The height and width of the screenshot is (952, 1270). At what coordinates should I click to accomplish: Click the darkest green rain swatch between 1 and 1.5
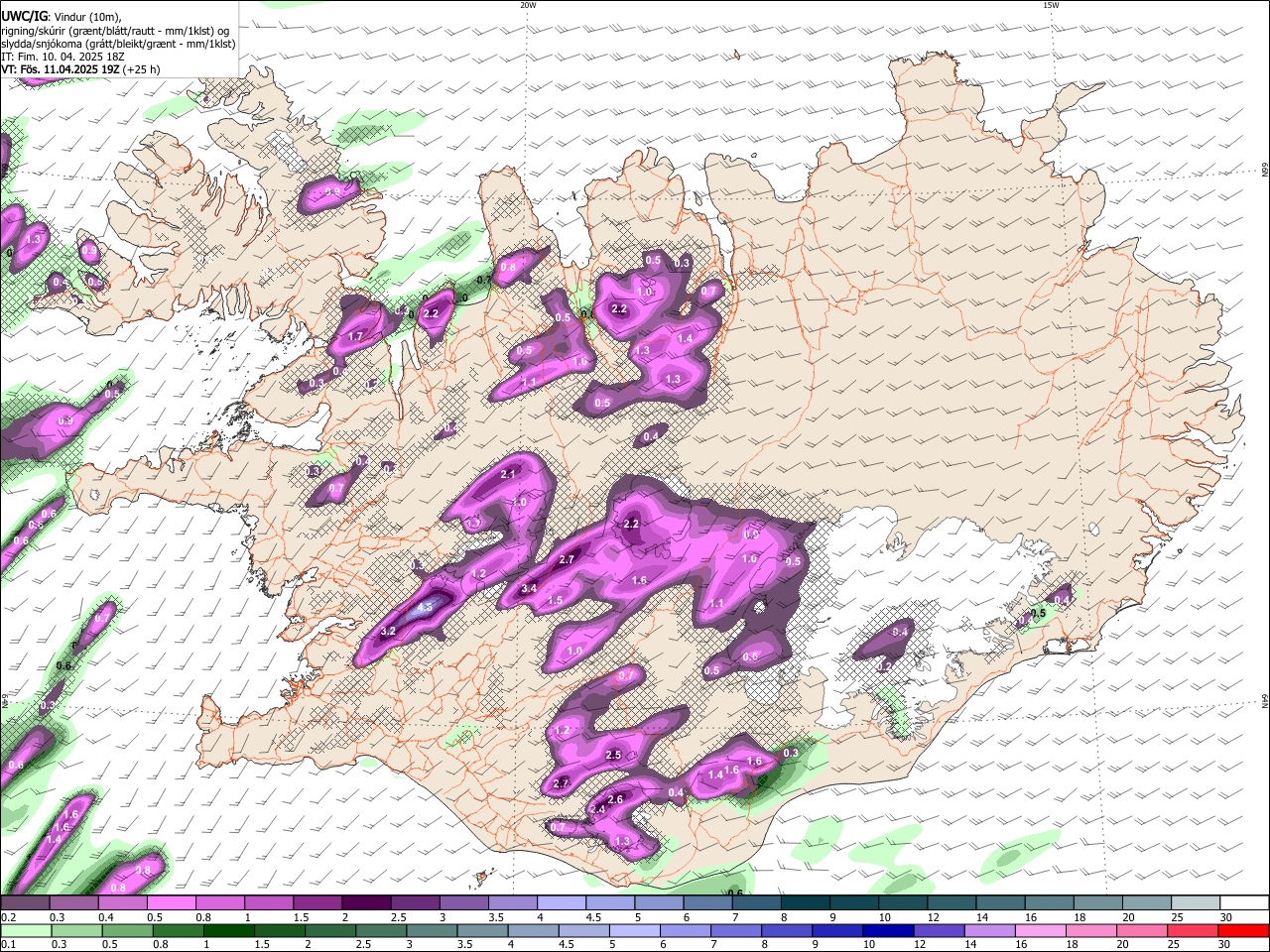[228, 930]
